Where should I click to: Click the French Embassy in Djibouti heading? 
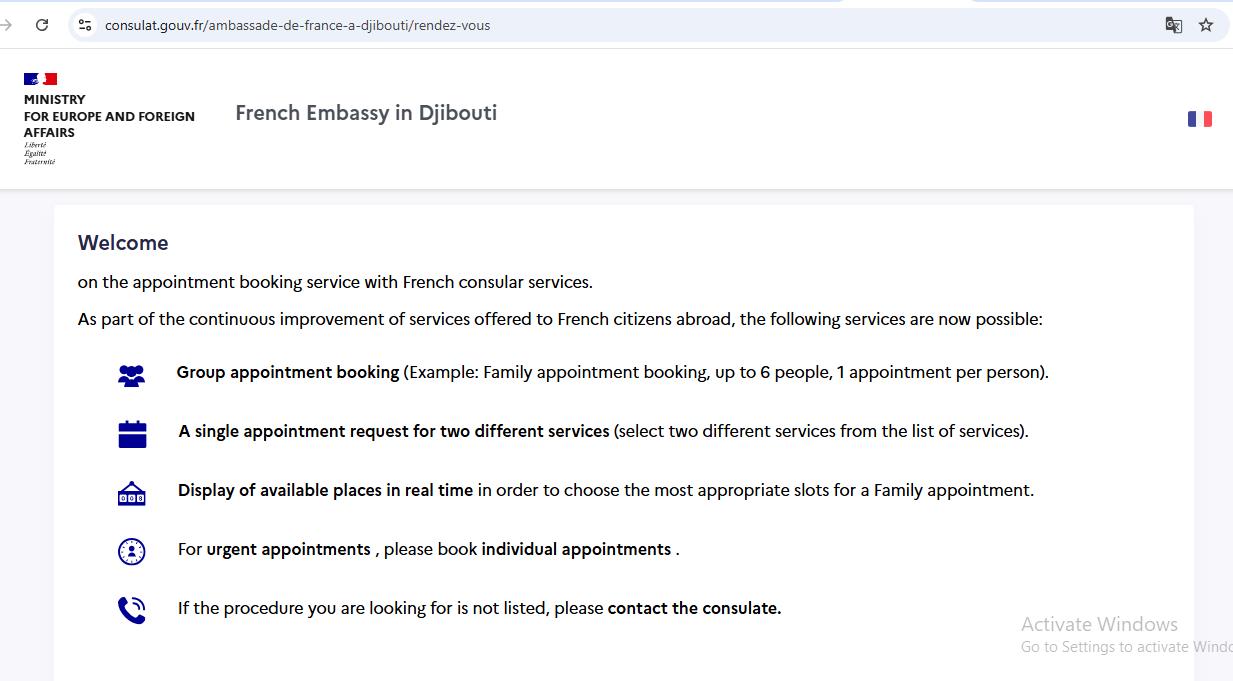(365, 113)
